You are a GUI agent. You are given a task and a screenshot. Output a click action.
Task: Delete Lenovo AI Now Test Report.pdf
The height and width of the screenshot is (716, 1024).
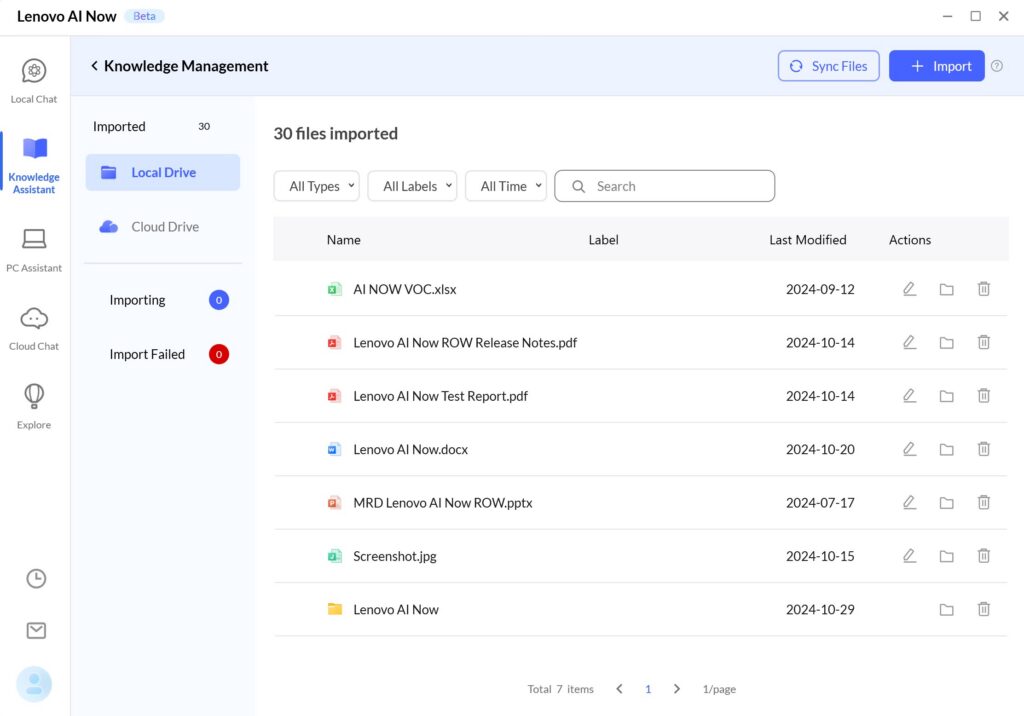984,396
